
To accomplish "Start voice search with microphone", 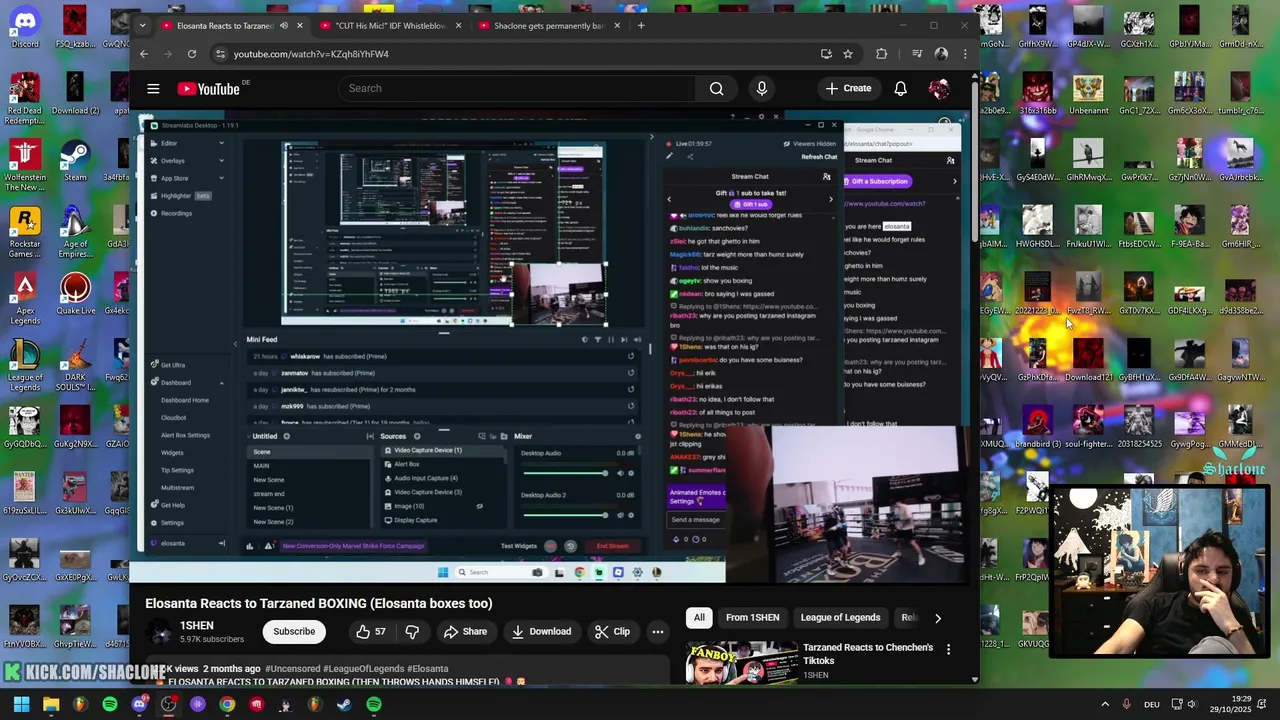I will (762, 88).
